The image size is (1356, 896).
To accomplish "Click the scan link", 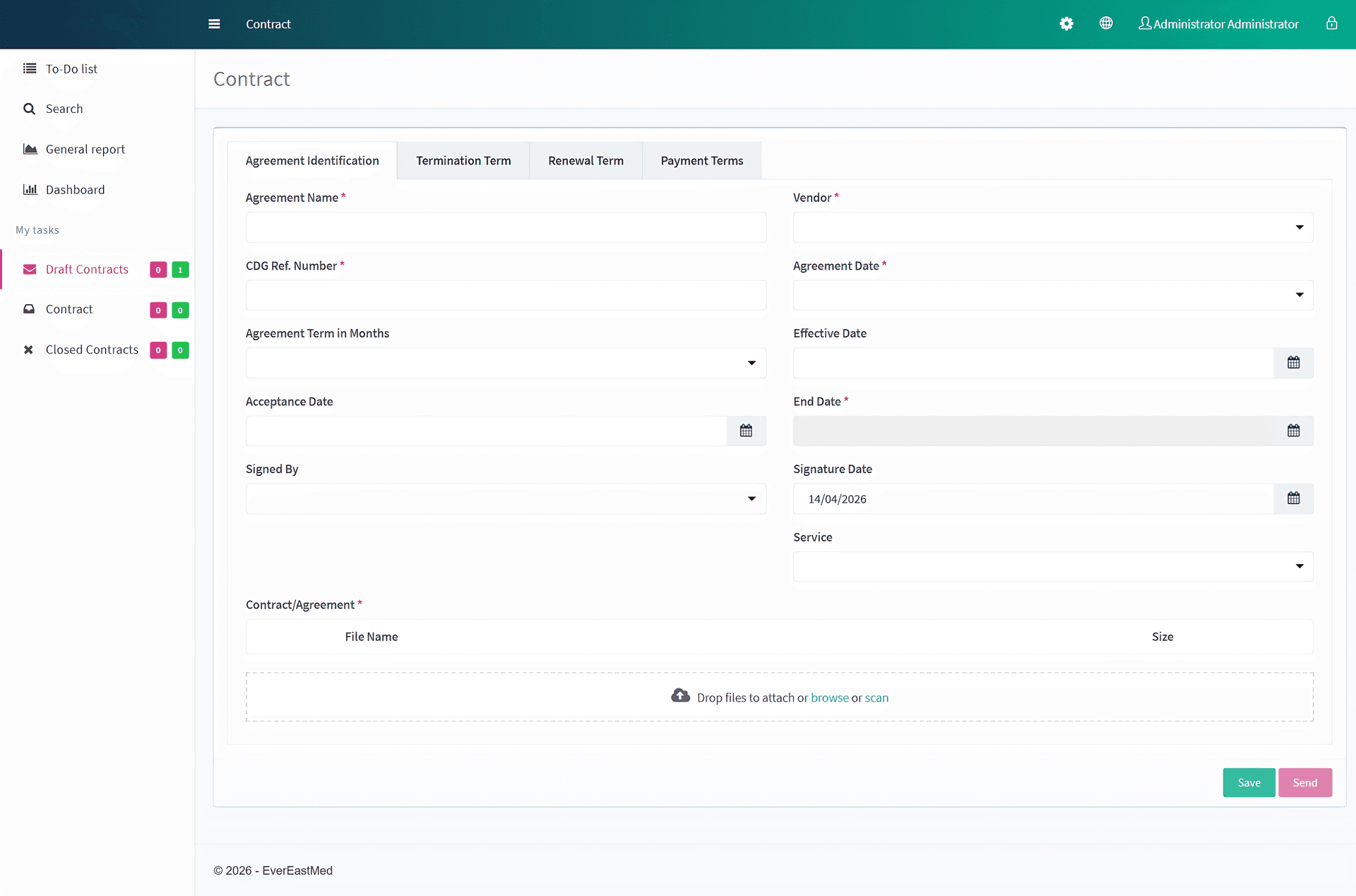I will pyautogui.click(x=876, y=698).
